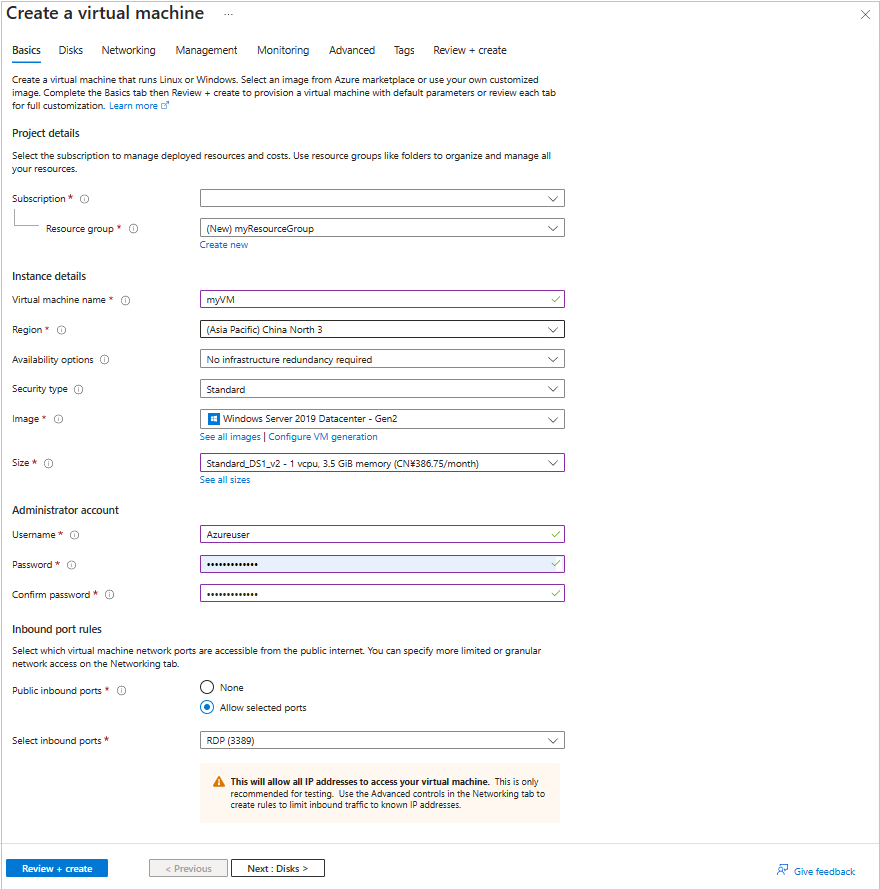
Task: Switch to the Networking tab
Action: tap(128, 50)
